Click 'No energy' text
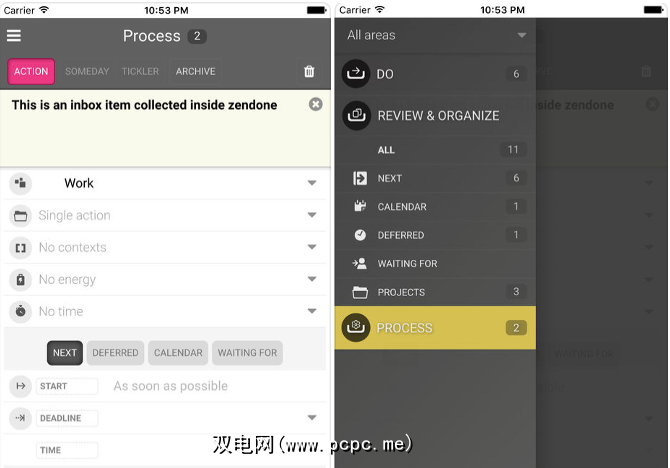Image resolution: width=670 pixels, height=468 pixels. point(67,280)
